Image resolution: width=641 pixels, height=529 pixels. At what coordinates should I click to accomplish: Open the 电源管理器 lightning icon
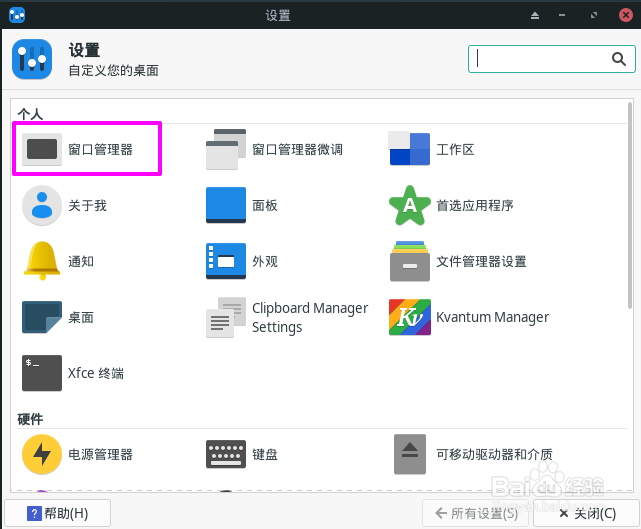tap(42, 454)
